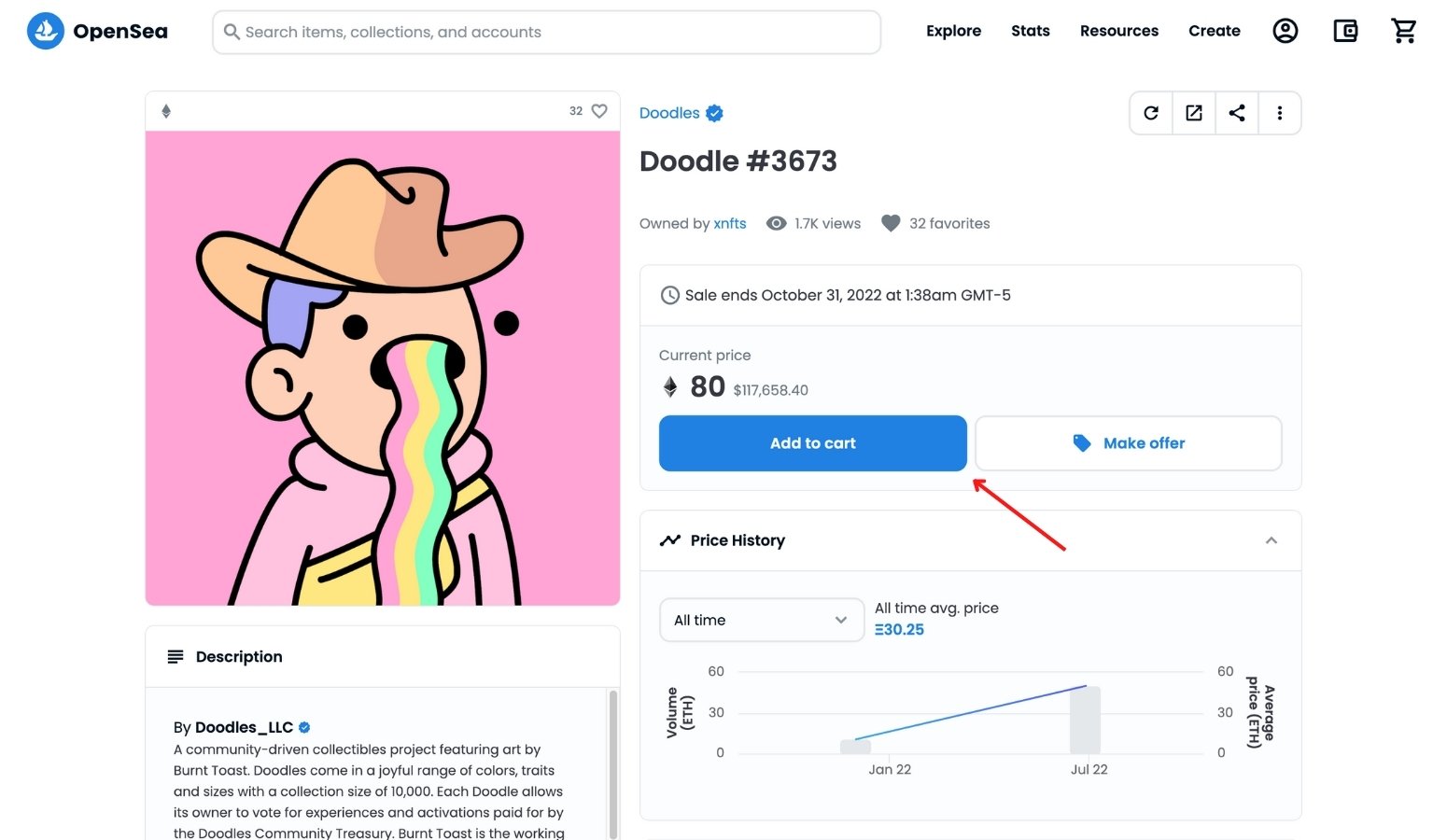Click the Add to cart button
Viewport: 1447px width, 840px height.
point(812,443)
